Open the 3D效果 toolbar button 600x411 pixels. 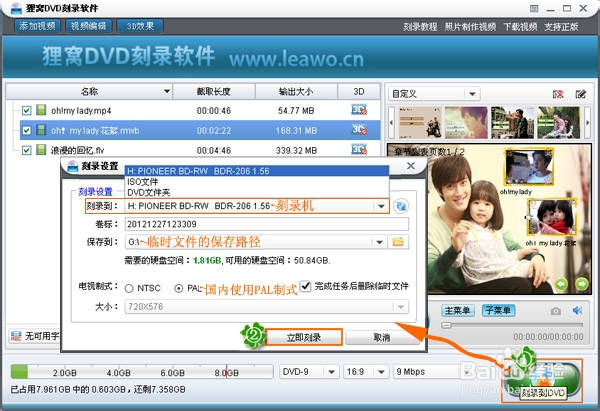point(140,26)
